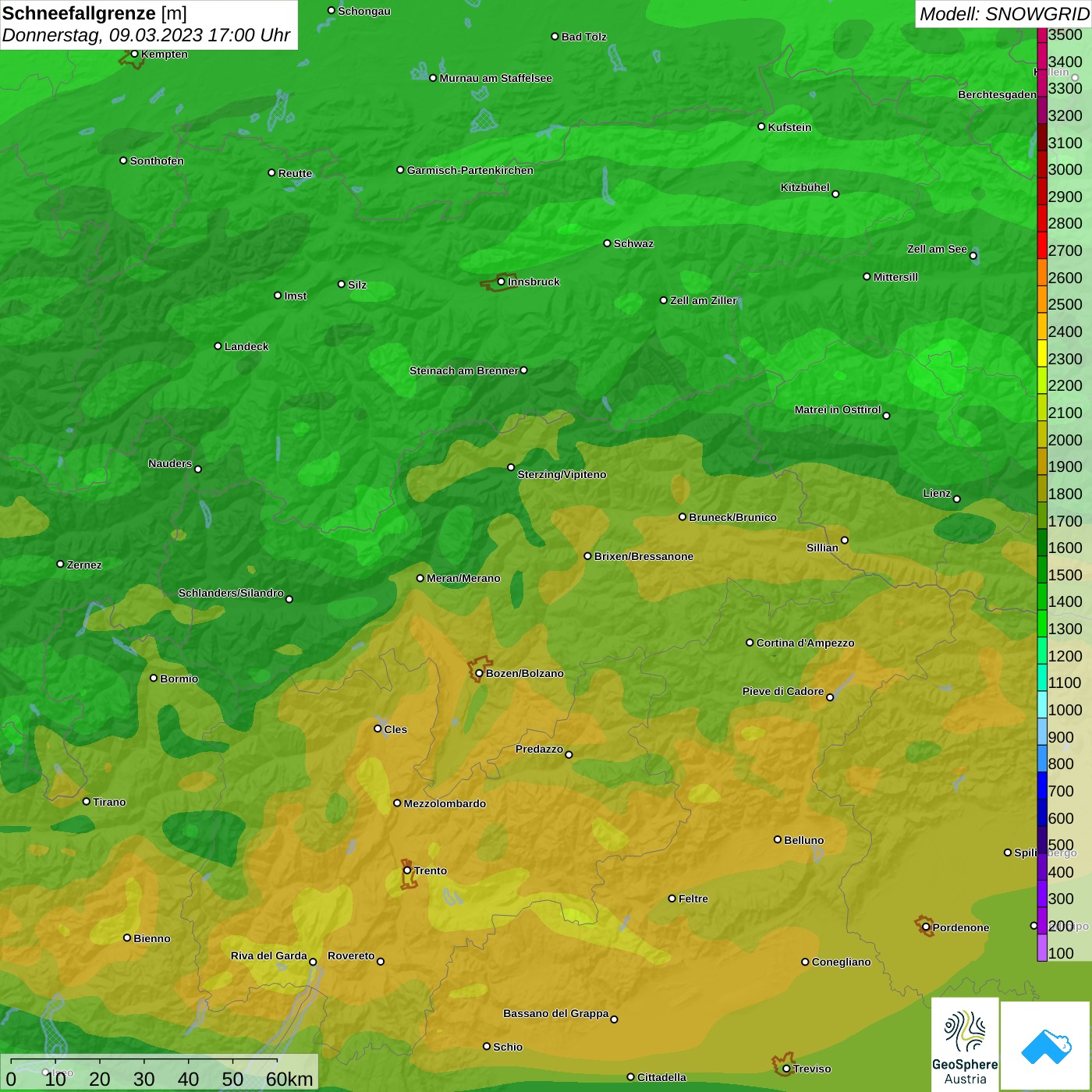Click the 'Bassano del Grappa' label
Screen dimensions: 1092x1092
click(x=556, y=1013)
